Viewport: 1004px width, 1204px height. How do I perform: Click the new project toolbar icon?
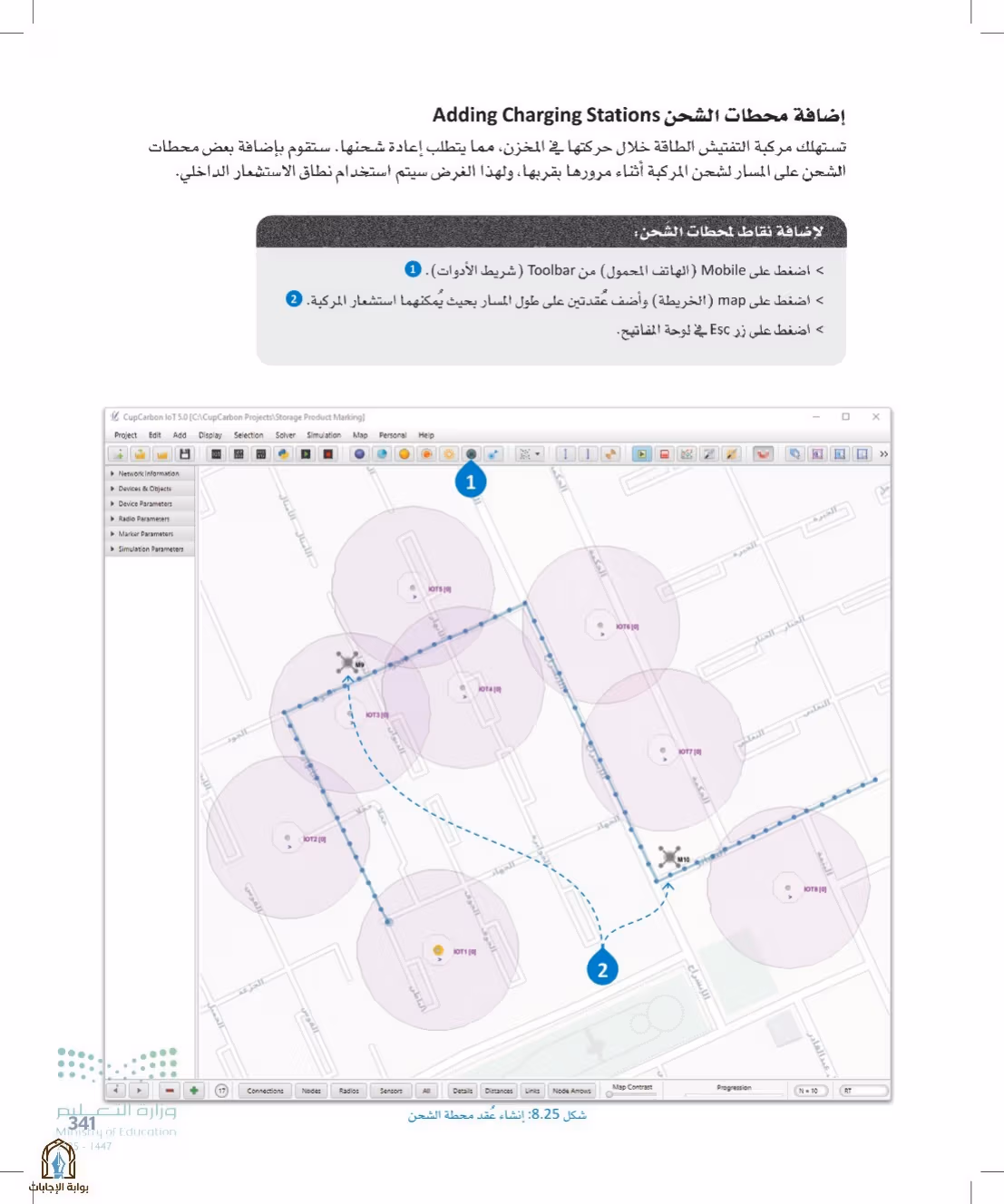(x=118, y=454)
